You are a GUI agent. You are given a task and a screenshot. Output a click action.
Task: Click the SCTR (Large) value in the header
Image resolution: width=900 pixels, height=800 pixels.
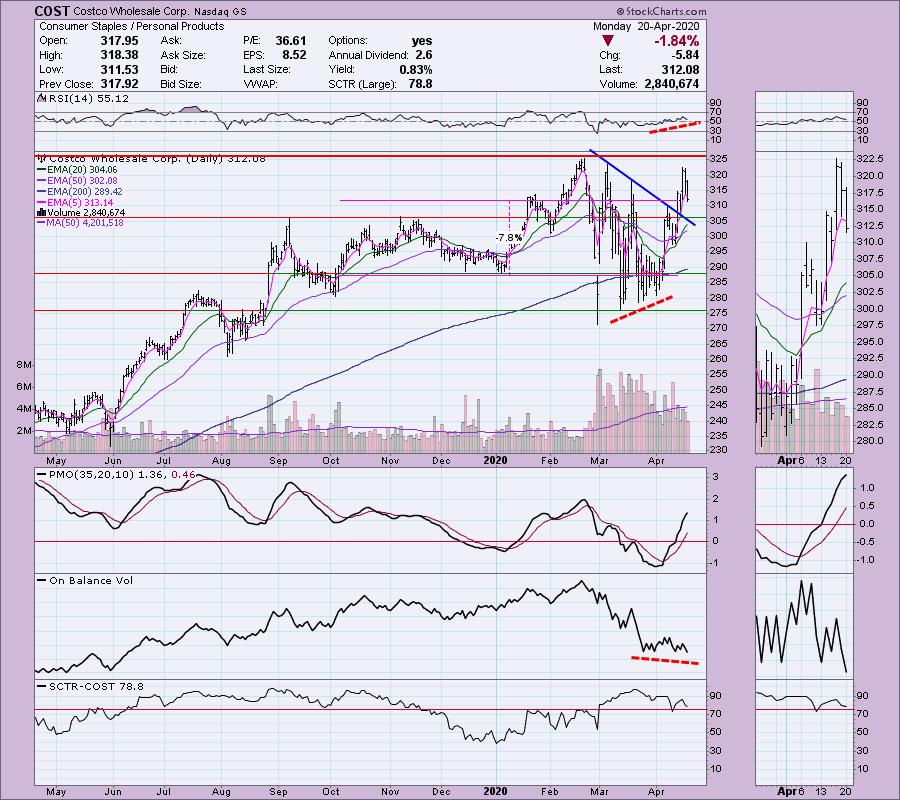[422, 84]
